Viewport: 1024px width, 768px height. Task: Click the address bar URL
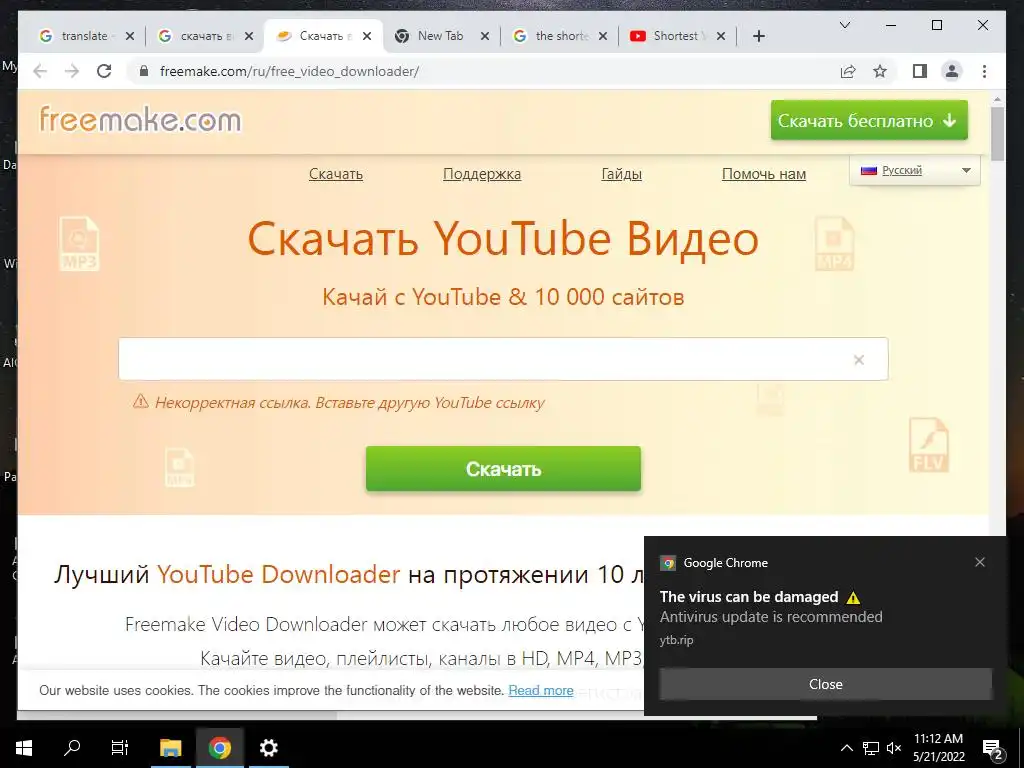tap(289, 71)
